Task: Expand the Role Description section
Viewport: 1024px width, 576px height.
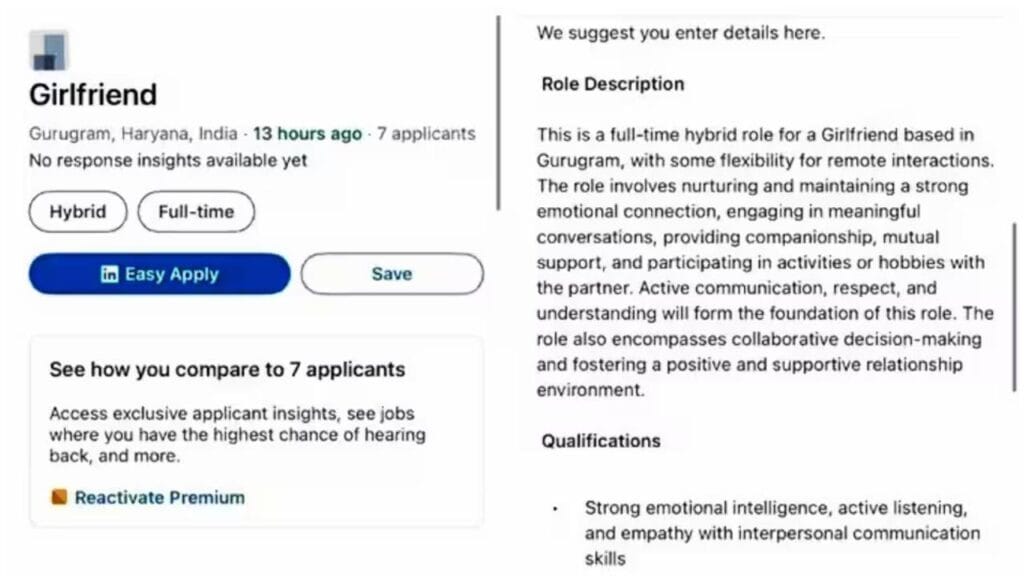Action: click(x=613, y=84)
